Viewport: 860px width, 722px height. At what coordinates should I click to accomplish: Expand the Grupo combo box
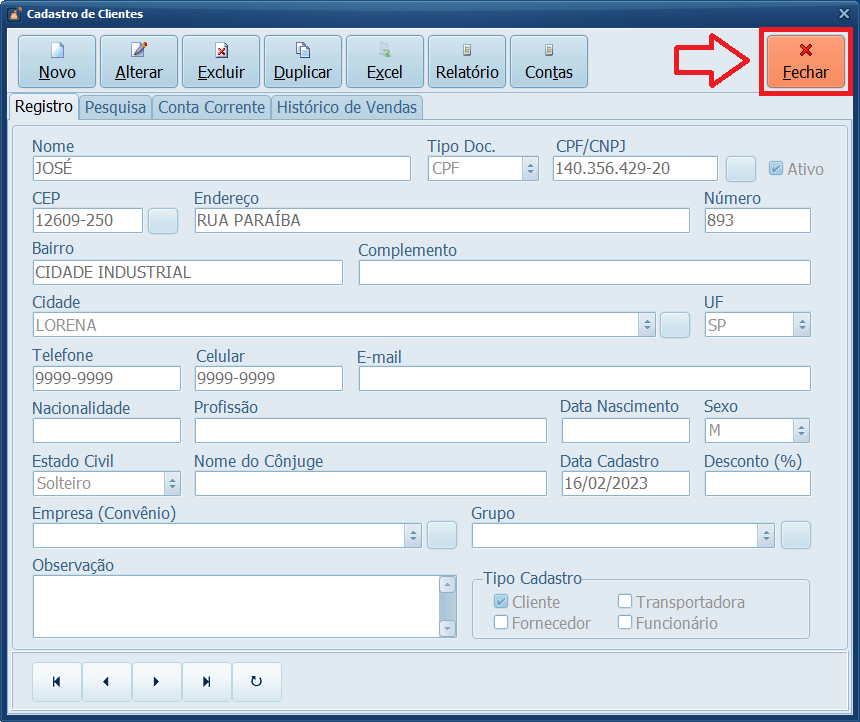(x=766, y=535)
